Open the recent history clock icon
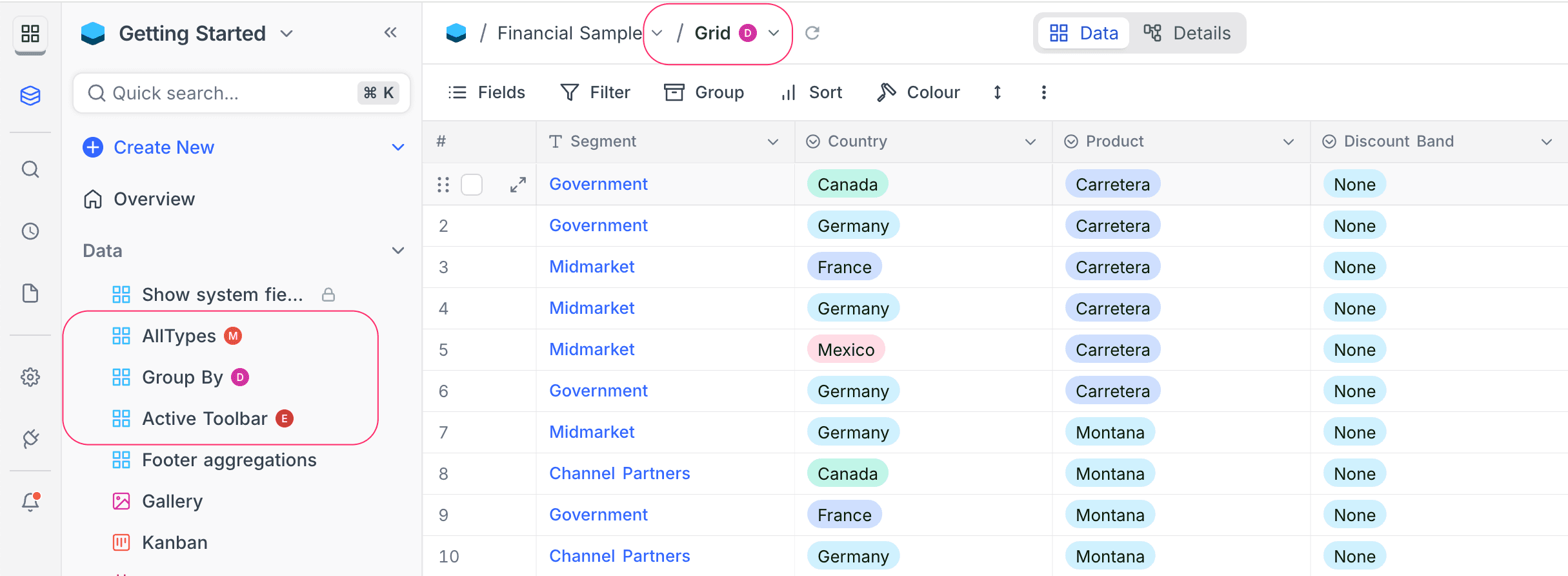Screen dimensions: 1568x576 pyautogui.click(x=30, y=231)
